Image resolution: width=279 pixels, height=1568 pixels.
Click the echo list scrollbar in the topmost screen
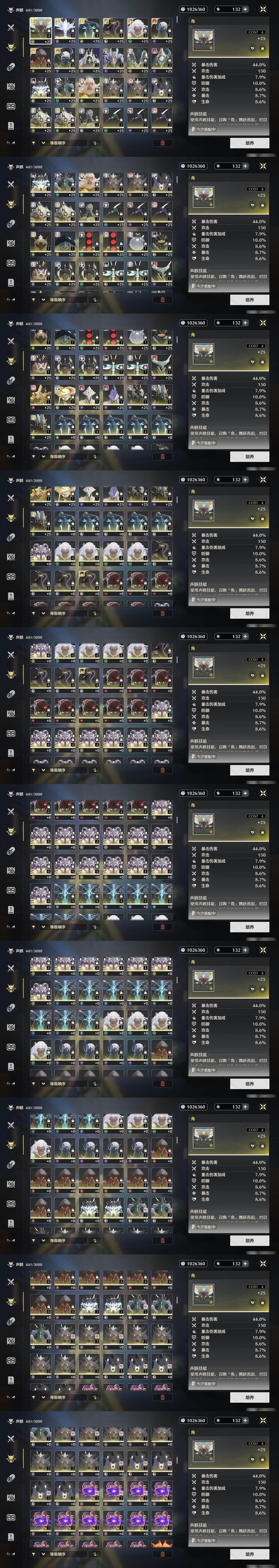pyautogui.click(x=177, y=19)
